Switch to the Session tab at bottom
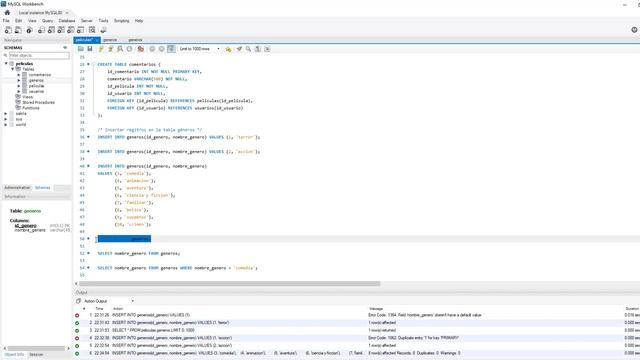The width and height of the screenshot is (640, 360). (36, 354)
